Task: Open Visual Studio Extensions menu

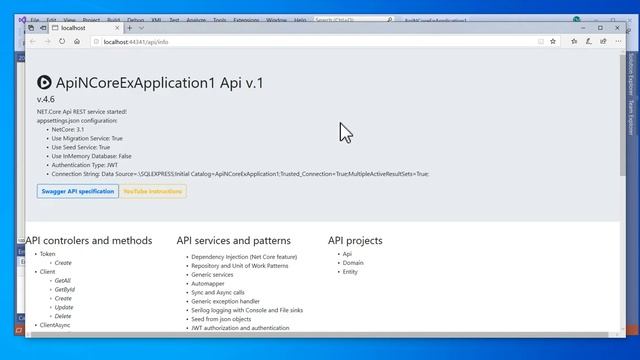Action: [x=246, y=20]
